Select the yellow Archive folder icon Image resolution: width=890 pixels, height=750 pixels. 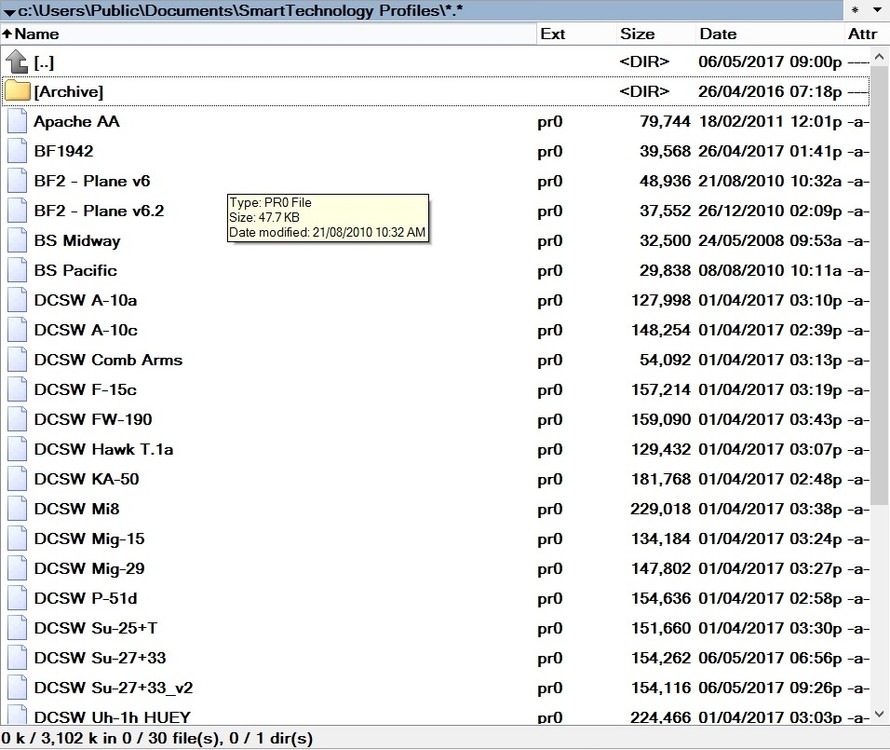[17, 91]
